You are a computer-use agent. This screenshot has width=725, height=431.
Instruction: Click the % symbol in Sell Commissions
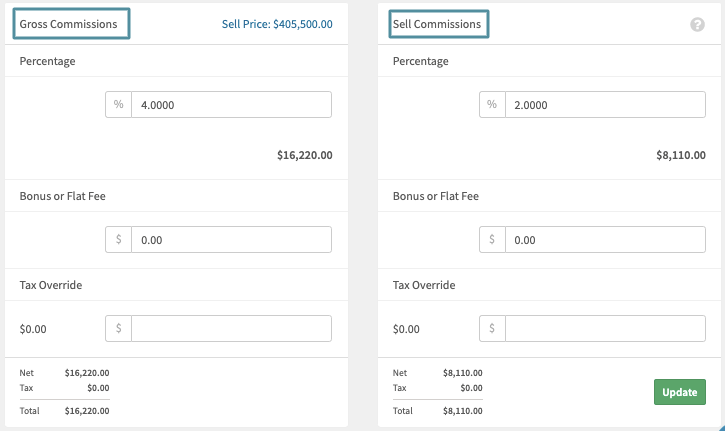(x=492, y=105)
